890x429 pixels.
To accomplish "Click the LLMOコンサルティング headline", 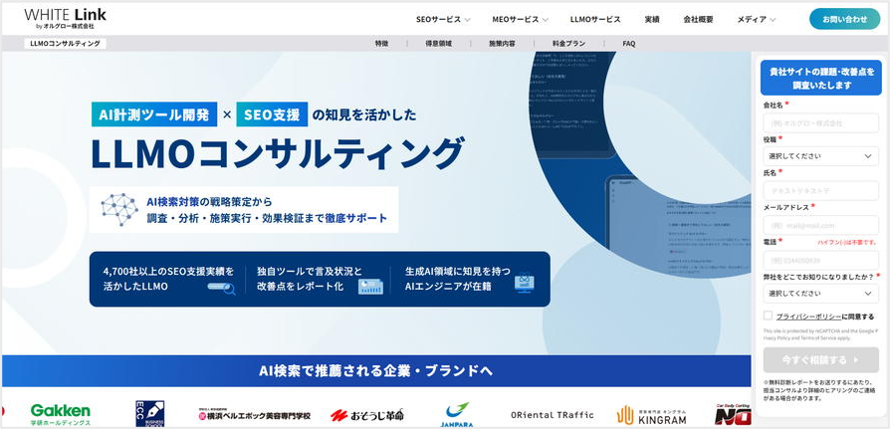I will click(x=278, y=154).
